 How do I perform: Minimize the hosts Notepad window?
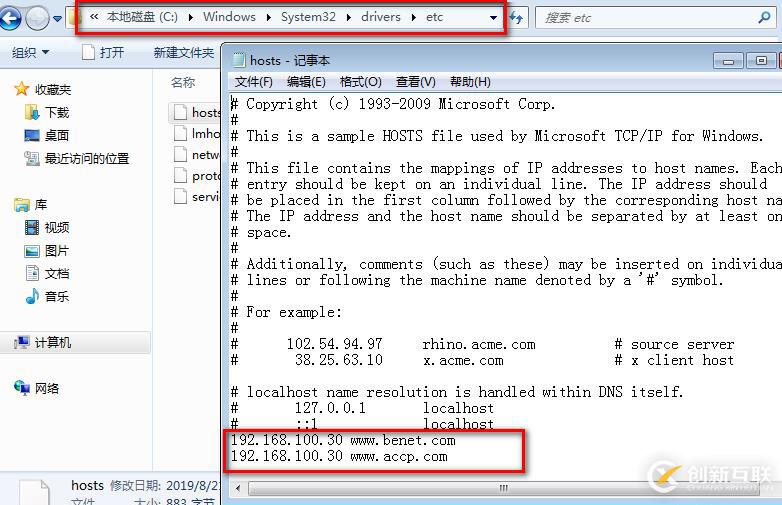(x=728, y=61)
